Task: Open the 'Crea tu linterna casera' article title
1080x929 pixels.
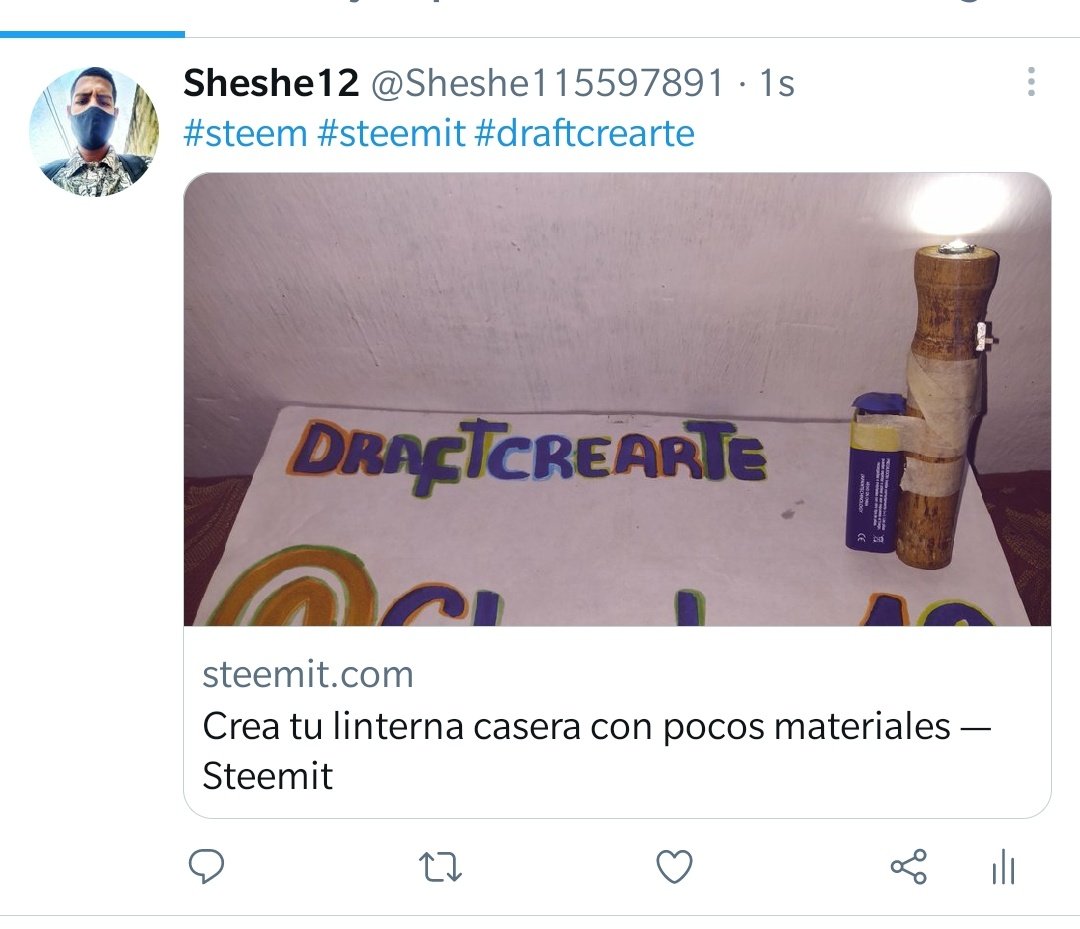Action: pyautogui.click(x=596, y=751)
